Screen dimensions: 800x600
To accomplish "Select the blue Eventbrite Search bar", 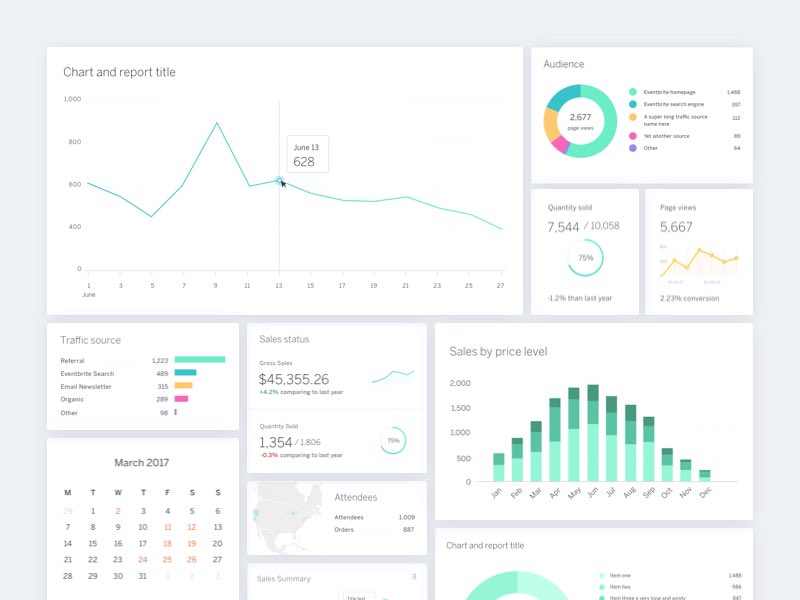I will 185,372.
